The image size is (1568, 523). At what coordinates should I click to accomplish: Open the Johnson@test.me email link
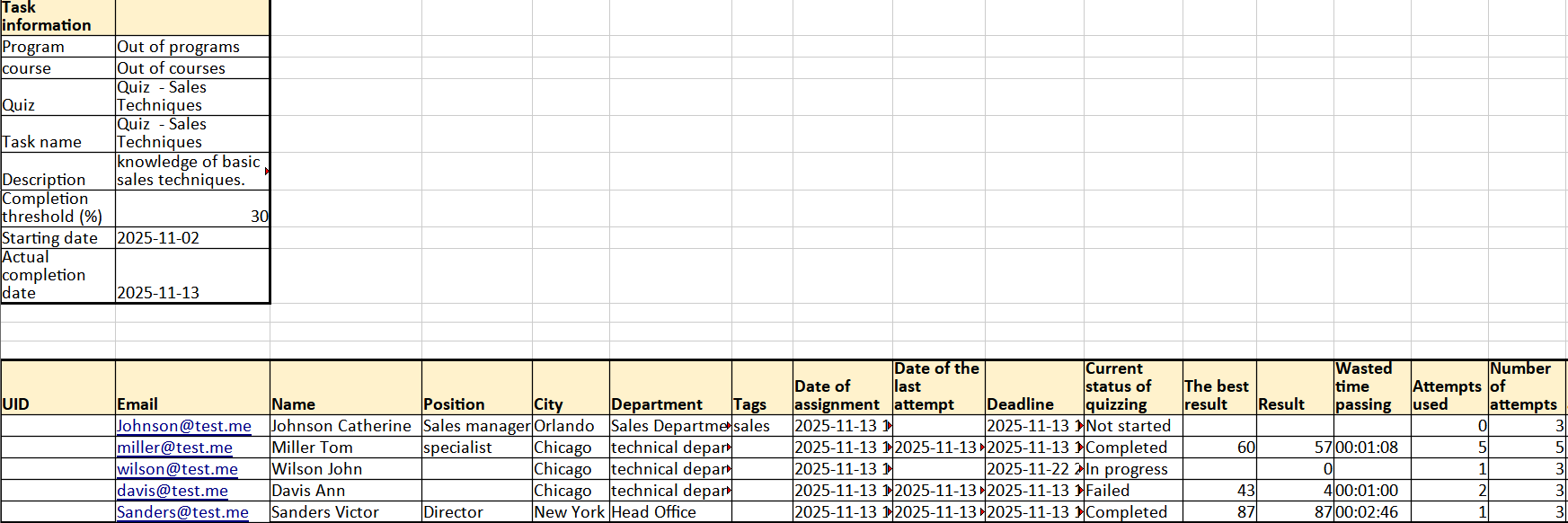(x=184, y=426)
